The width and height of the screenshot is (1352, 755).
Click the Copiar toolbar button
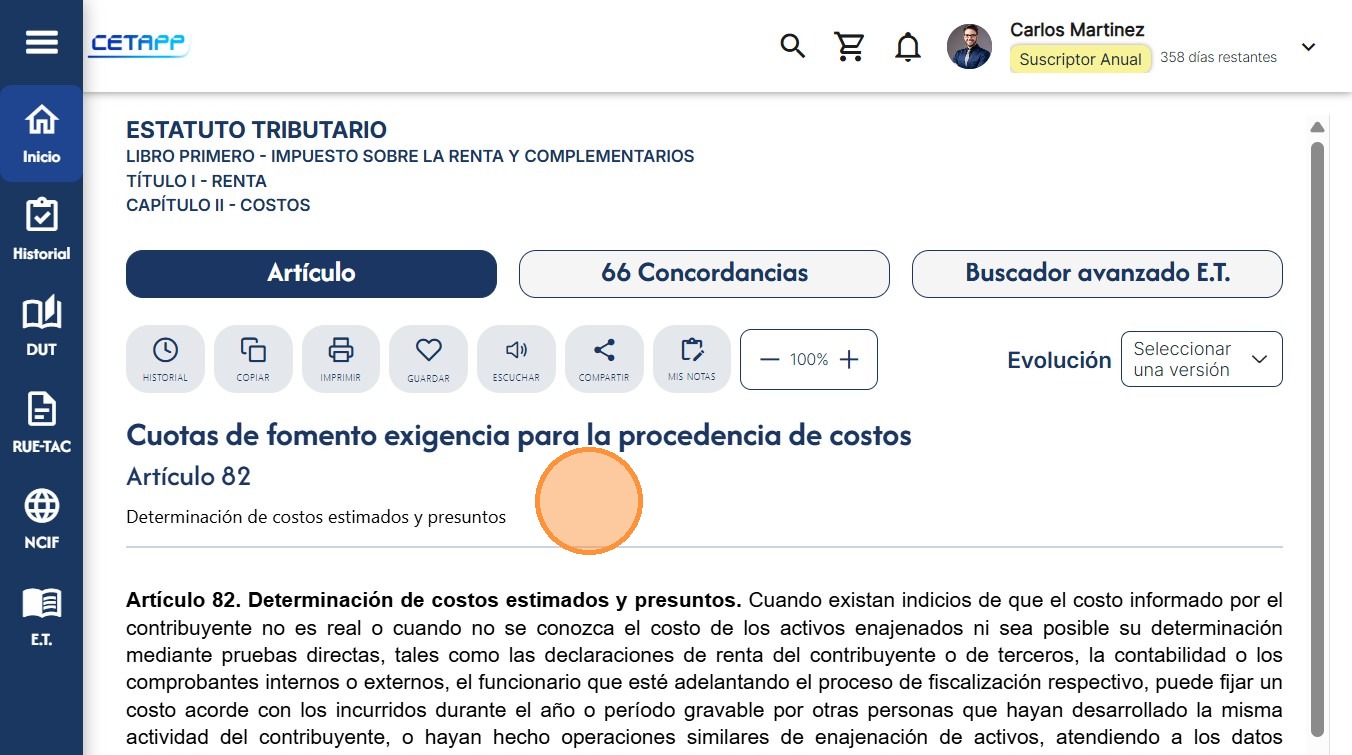point(253,359)
